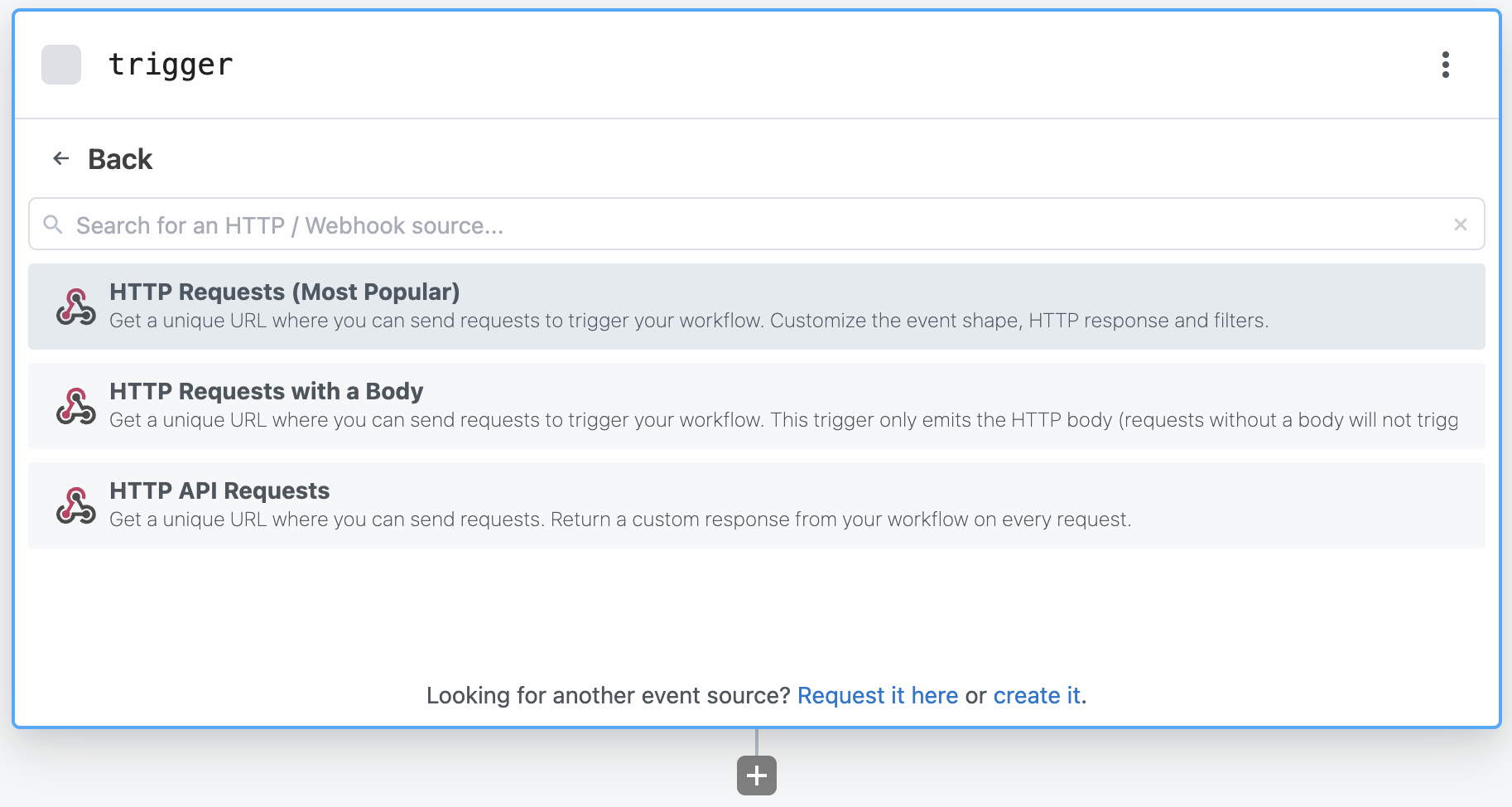Select HTTP API Requests source

[756, 505]
